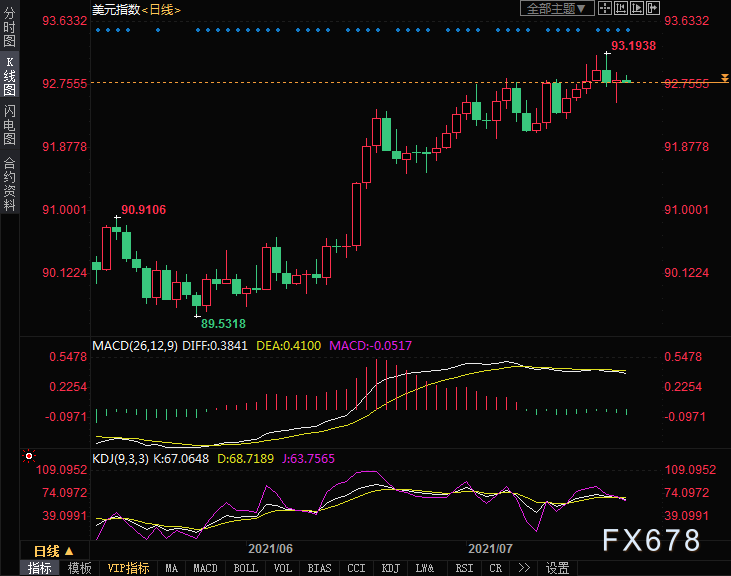This screenshot has height=576, width=731.
Task: Switch to the 分时图 intraday view
Action: click(9, 27)
